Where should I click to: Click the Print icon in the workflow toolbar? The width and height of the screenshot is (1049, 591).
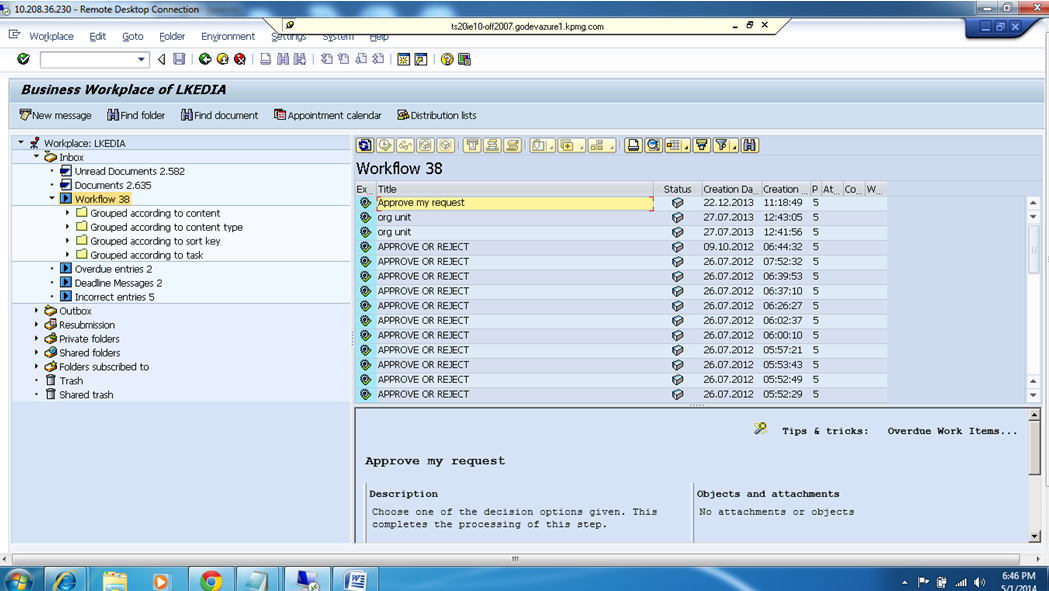634,145
